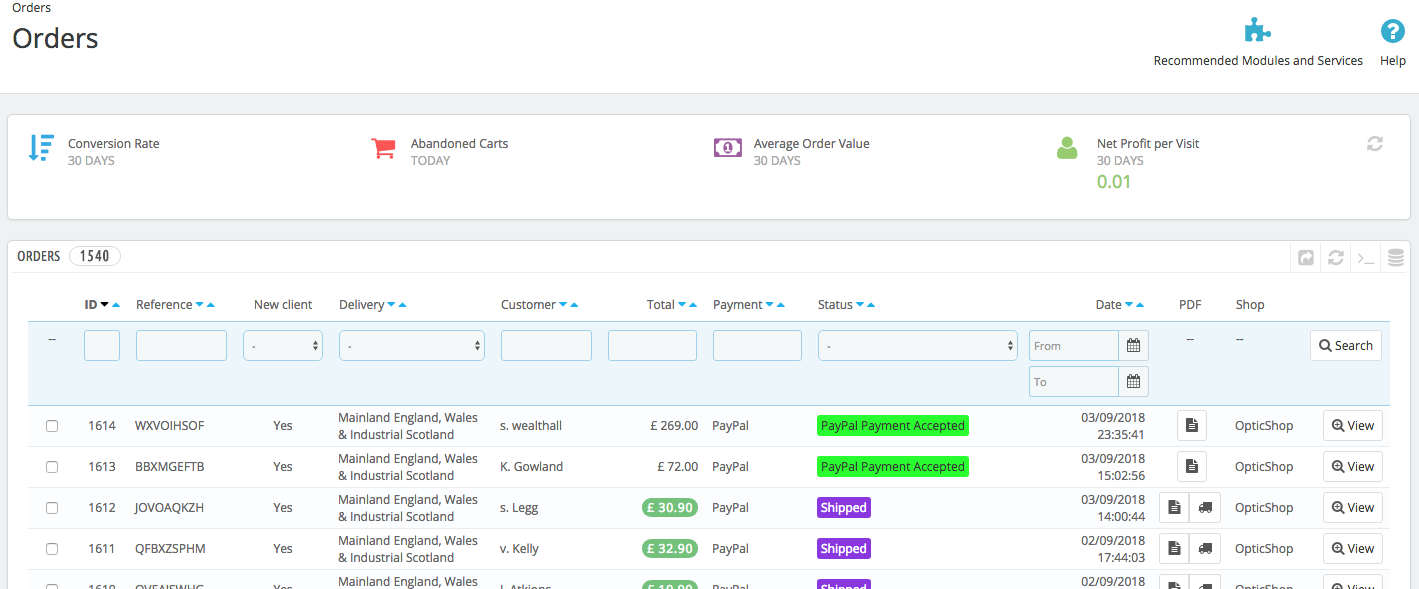
Task: Click the Customer filter input
Action: click(x=546, y=346)
